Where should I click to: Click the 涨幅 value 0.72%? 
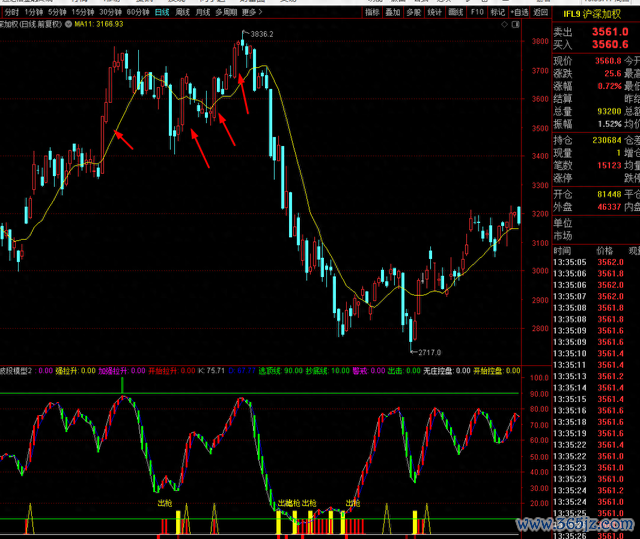609,87
